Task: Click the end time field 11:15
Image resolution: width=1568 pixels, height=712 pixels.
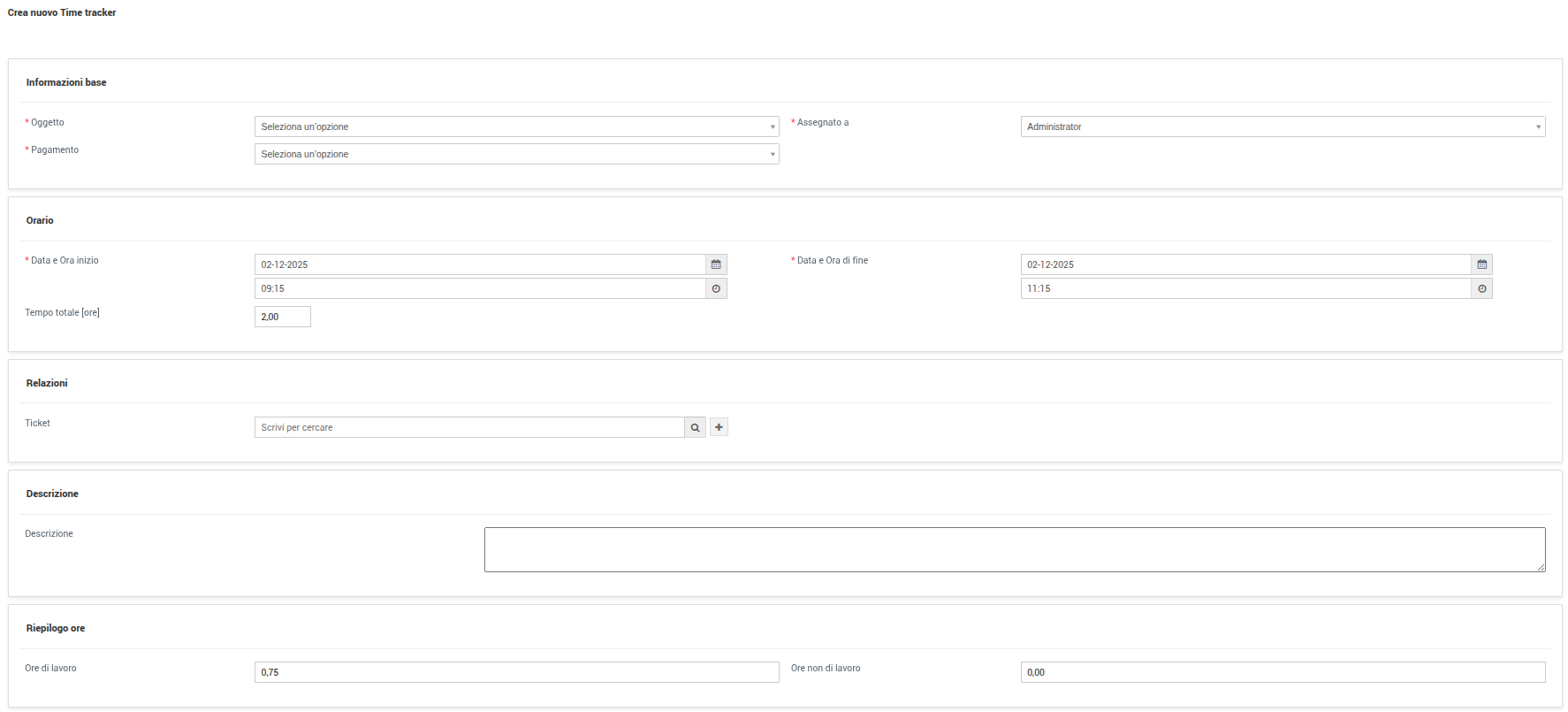Action: click(1245, 288)
